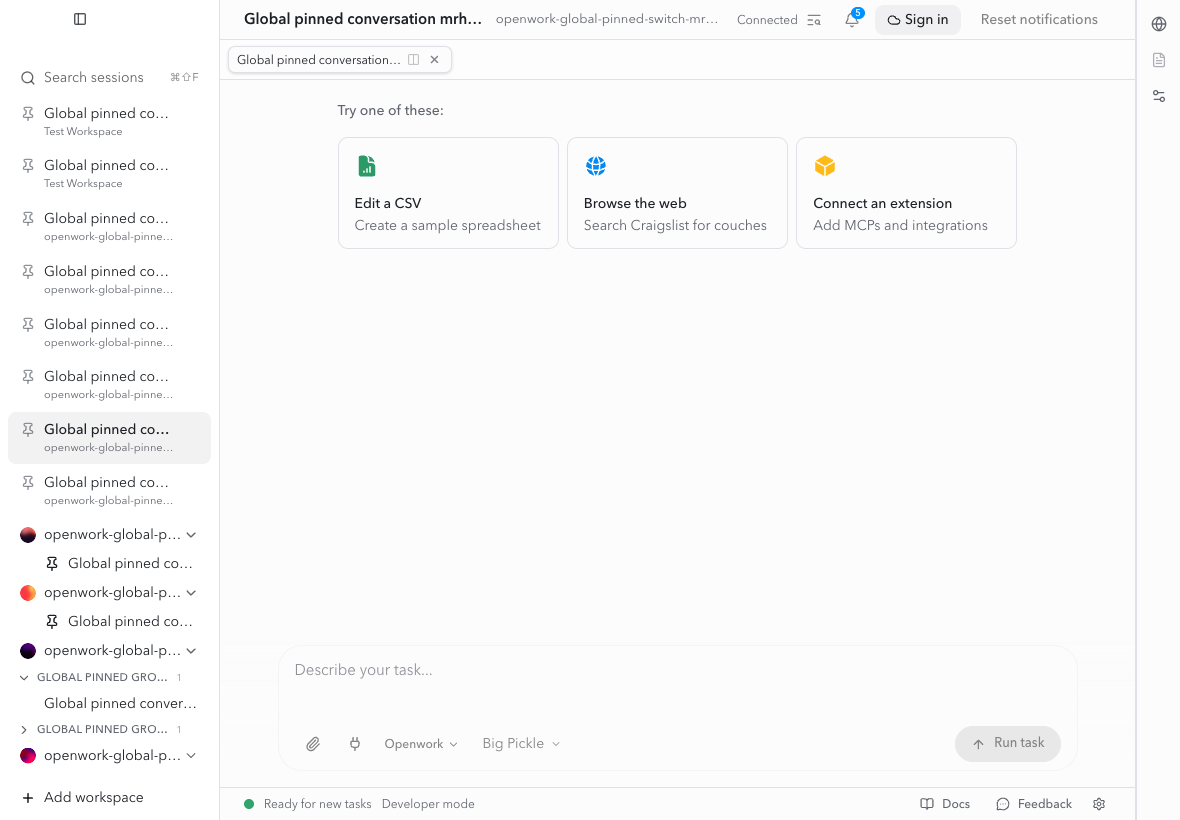Image resolution: width=1180 pixels, height=820 pixels.
Task: Open settings via the gear icon
Action: point(1099,804)
